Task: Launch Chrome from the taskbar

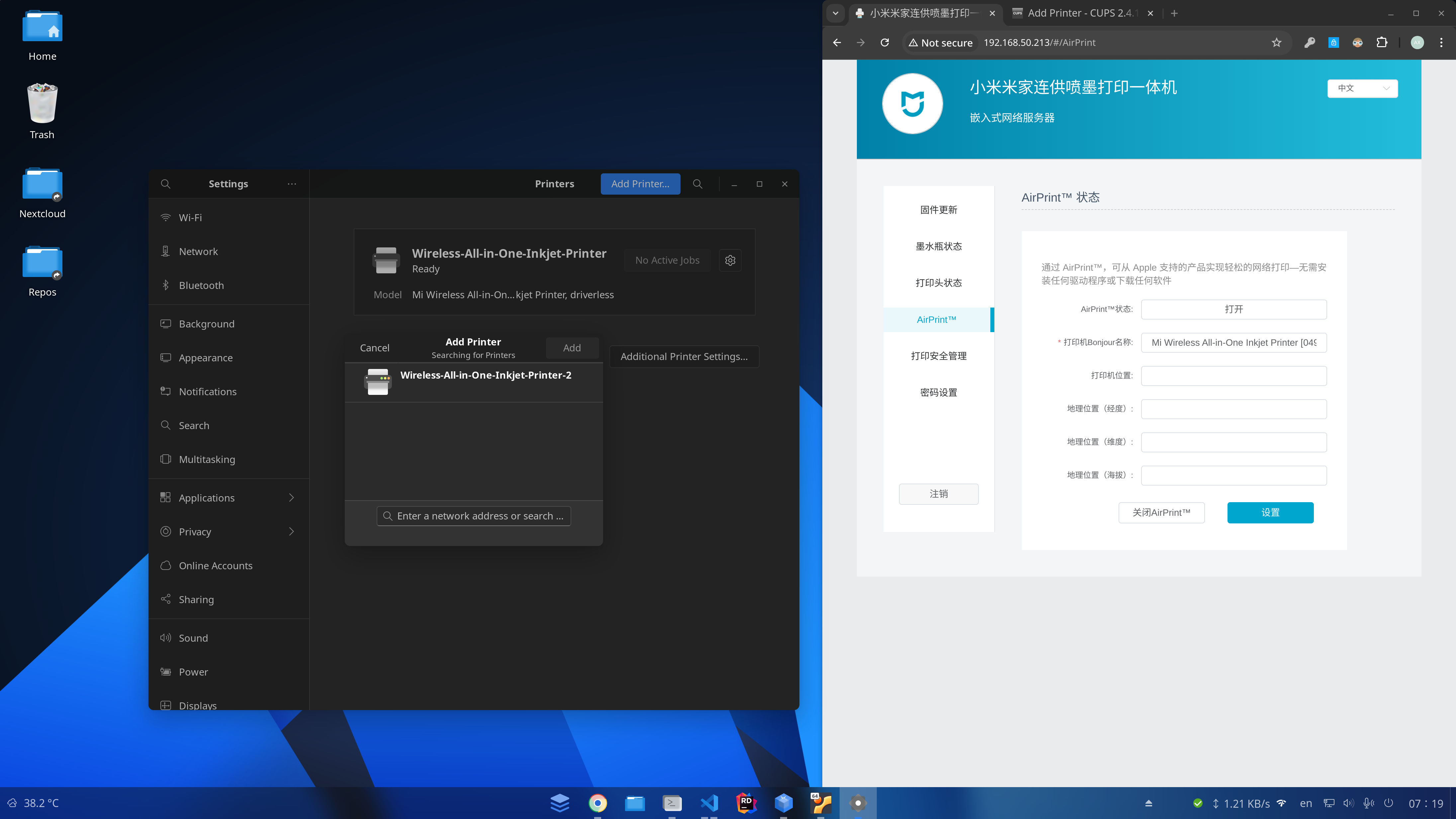Action: coord(597,803)
